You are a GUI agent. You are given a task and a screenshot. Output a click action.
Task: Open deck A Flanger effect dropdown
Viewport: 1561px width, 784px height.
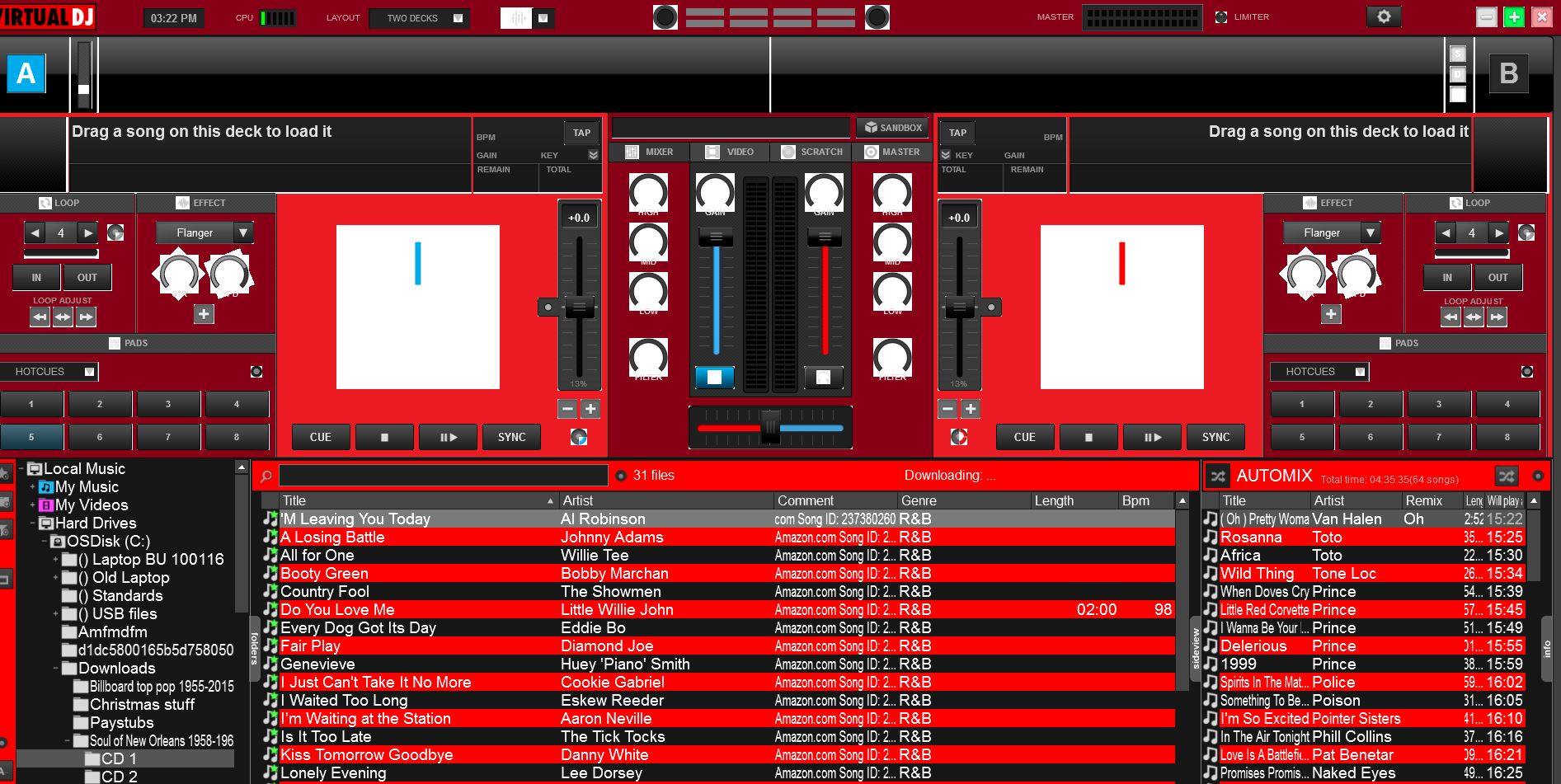tap(243, 233)
